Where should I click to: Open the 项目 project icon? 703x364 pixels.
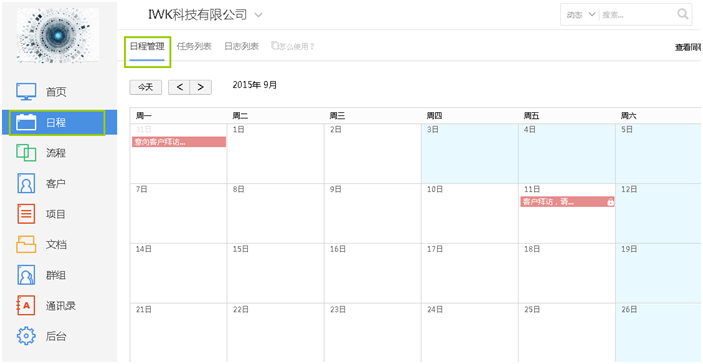(x=26, y=214)
